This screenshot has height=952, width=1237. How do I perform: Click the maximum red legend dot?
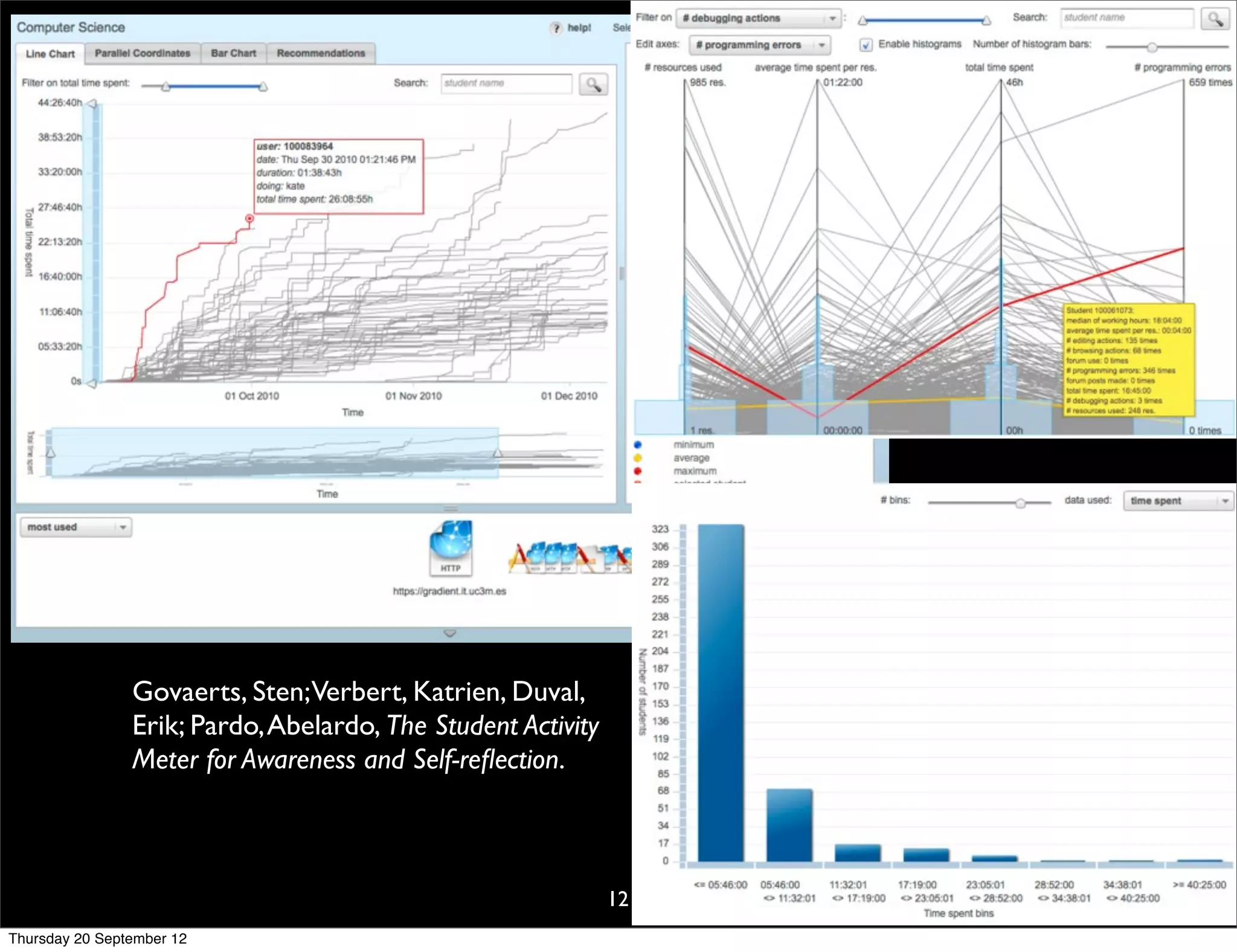click(x=638, y=471)
